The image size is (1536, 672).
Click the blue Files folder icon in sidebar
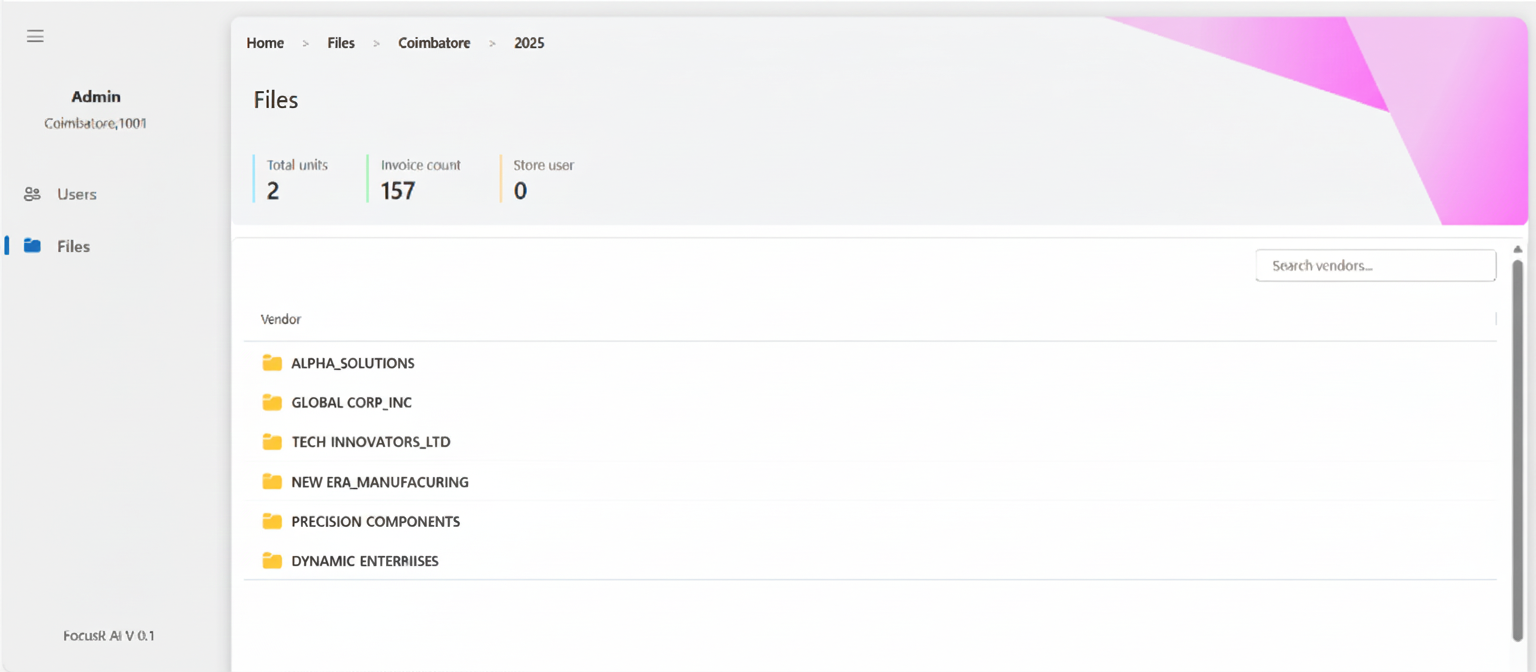coord(32,246)
